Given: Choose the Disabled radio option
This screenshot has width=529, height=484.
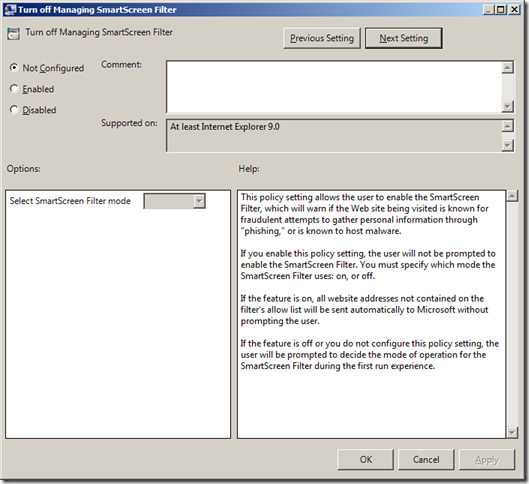Looking at the screenshot, I should (x=14, y=110).
